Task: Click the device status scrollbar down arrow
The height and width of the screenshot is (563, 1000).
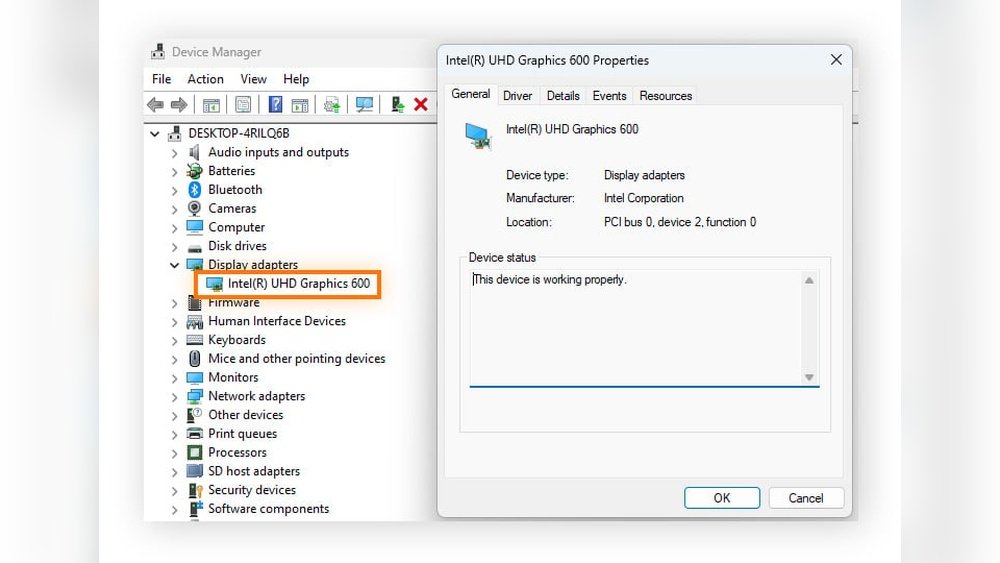Action: point(809,377)
